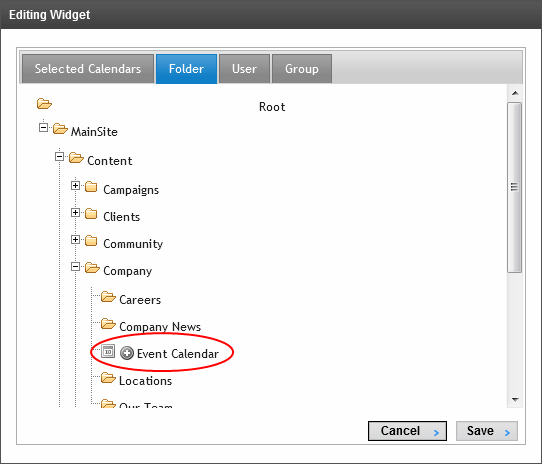Click the Careers folder icon
This screenshot has width=542, height=464.
[108, 297]
